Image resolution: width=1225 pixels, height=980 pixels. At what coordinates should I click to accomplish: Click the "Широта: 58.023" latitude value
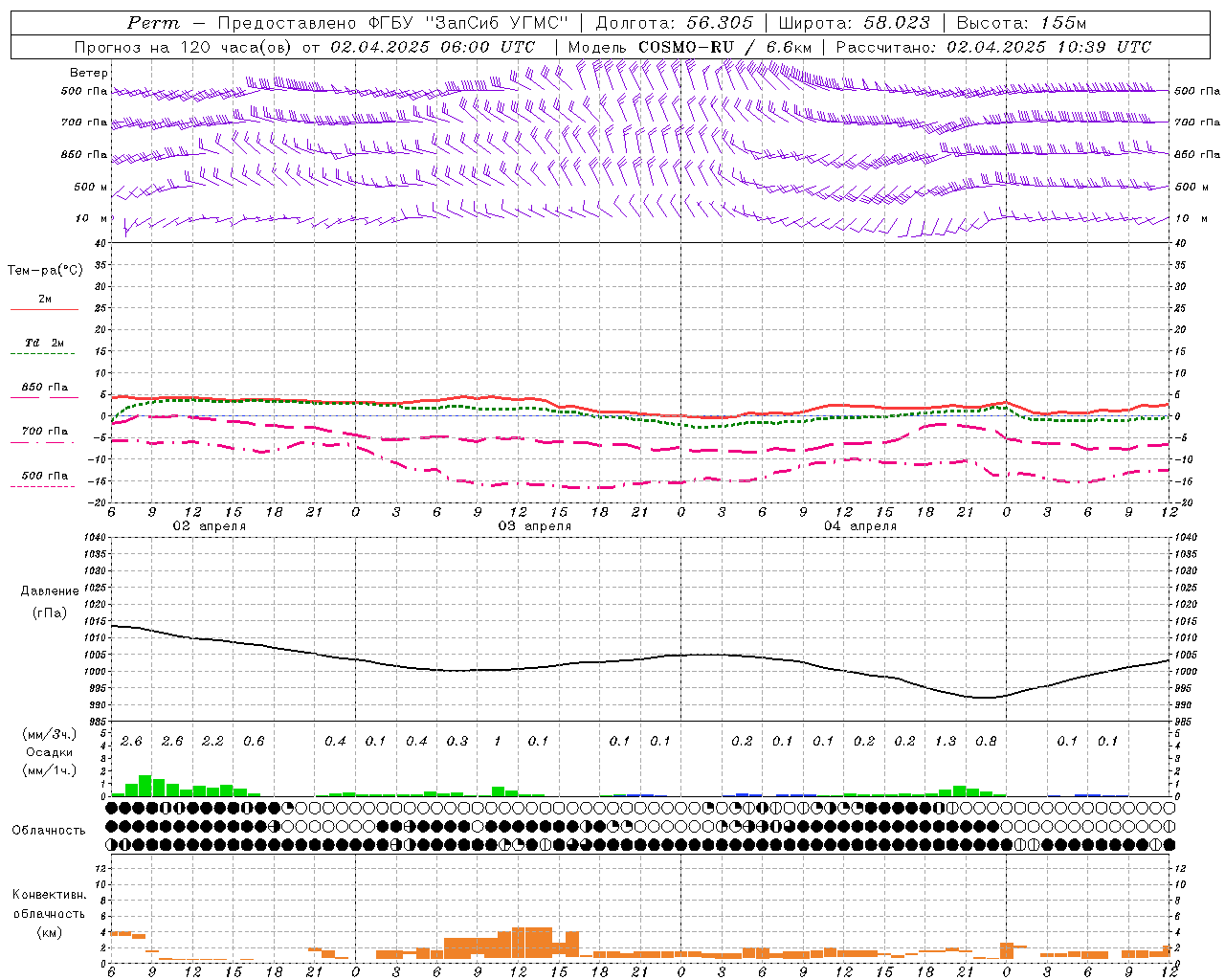(x=854, y=23)
